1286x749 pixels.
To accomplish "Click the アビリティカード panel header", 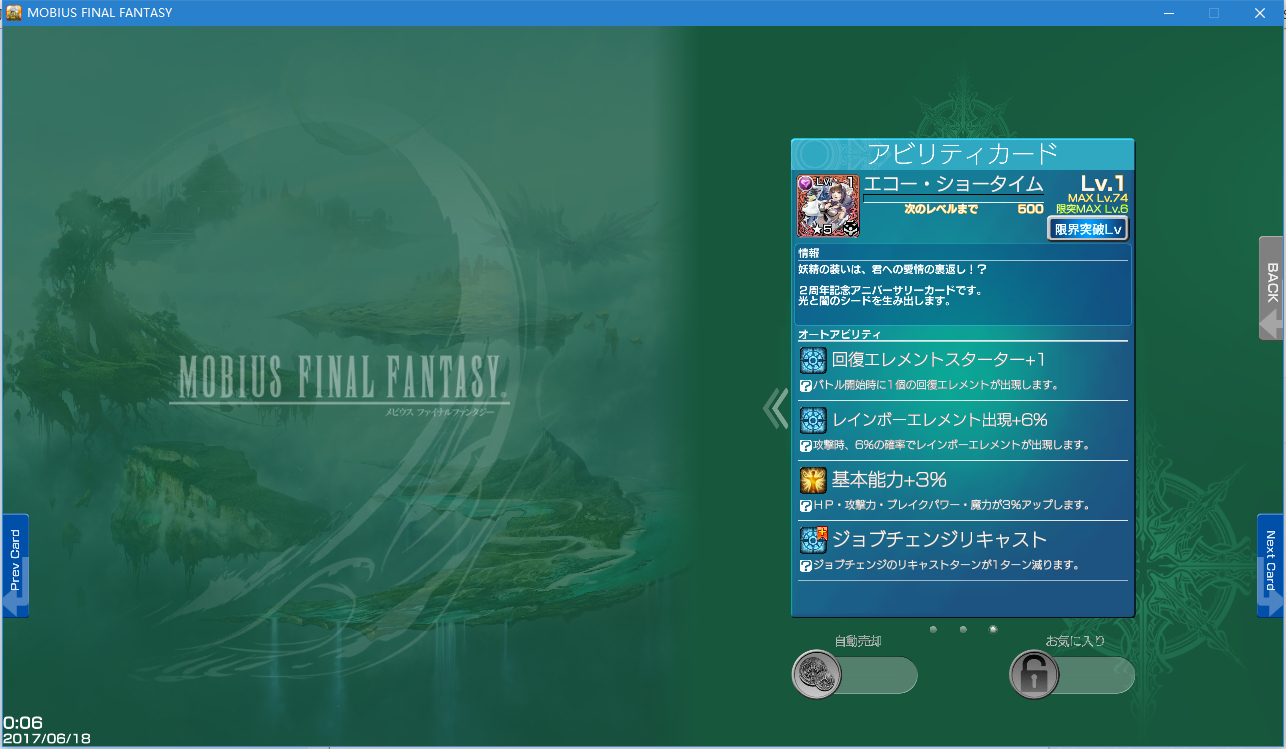I will tap(962, 154).
